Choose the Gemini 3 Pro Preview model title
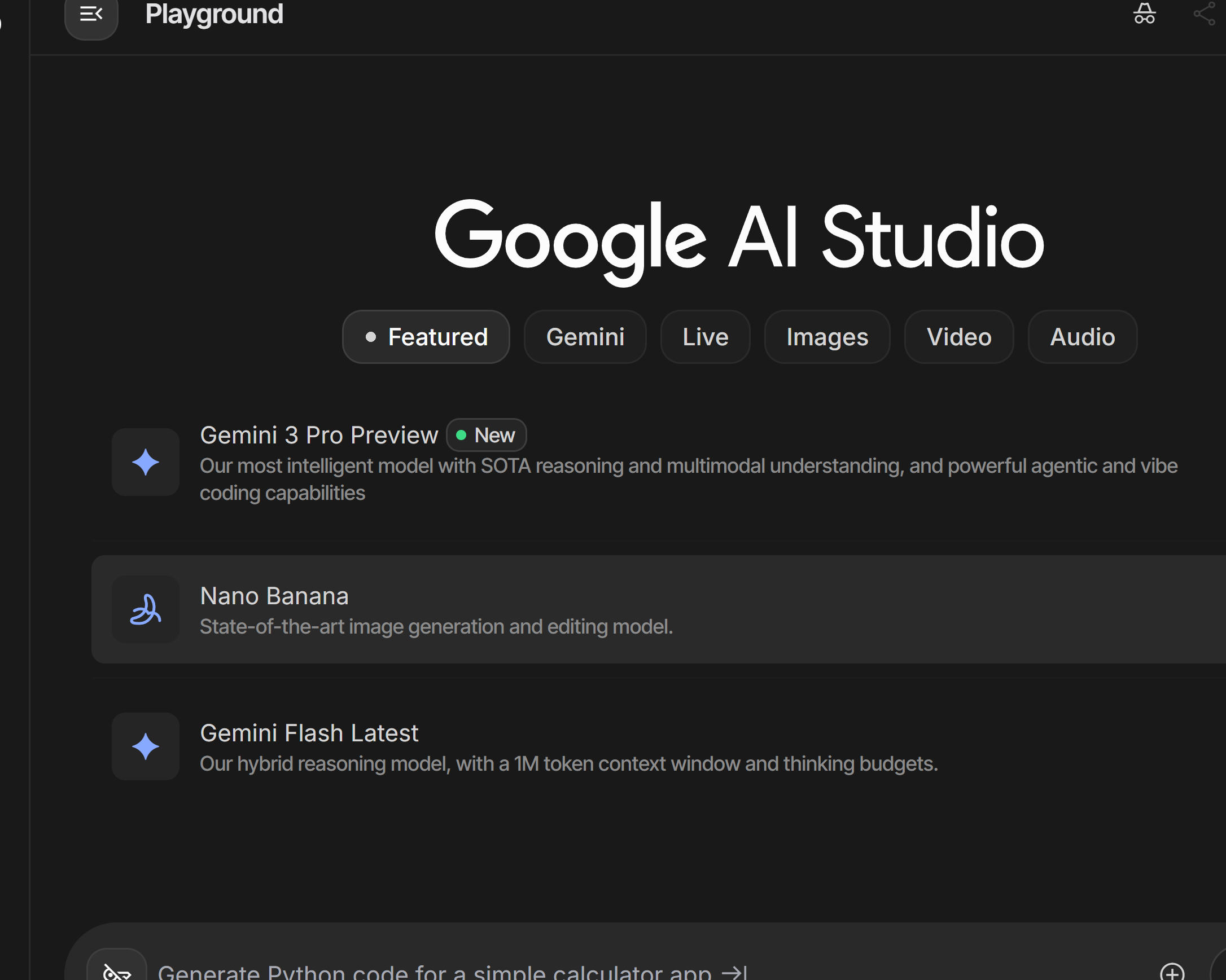The image size is (1226, 980). [319, 435]
